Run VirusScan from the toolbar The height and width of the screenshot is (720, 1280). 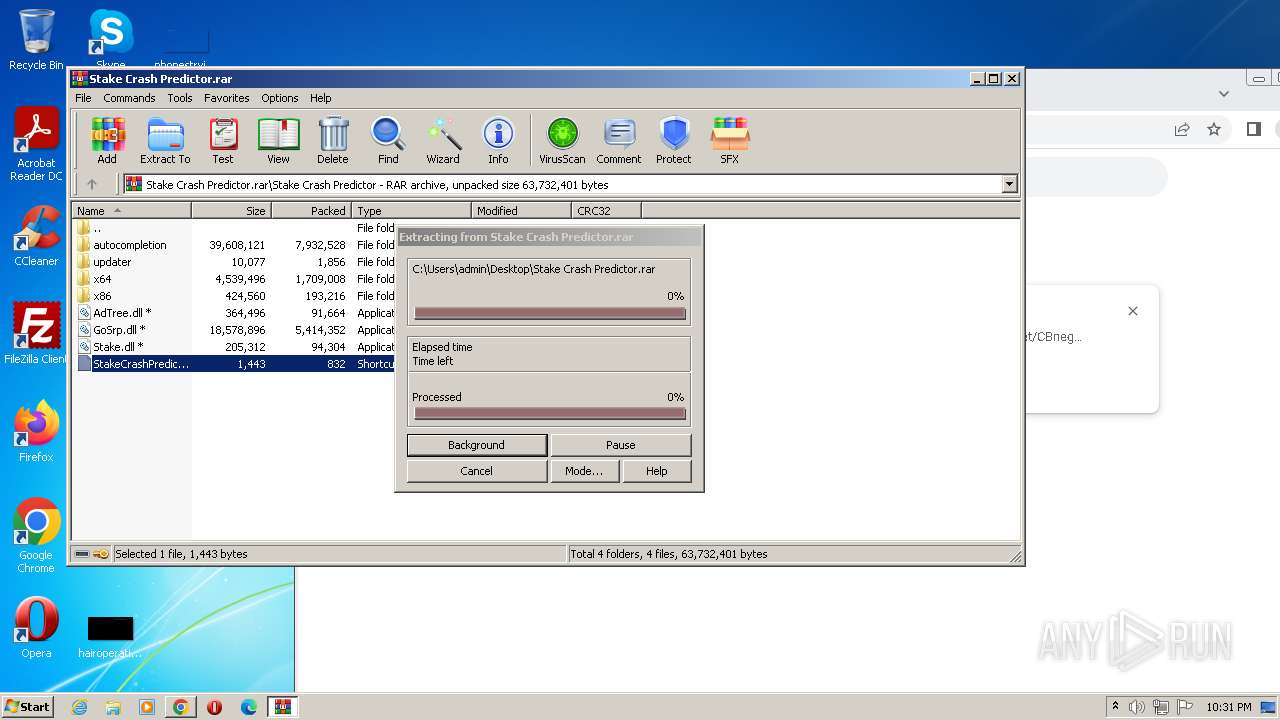click(x=562, y=140)
